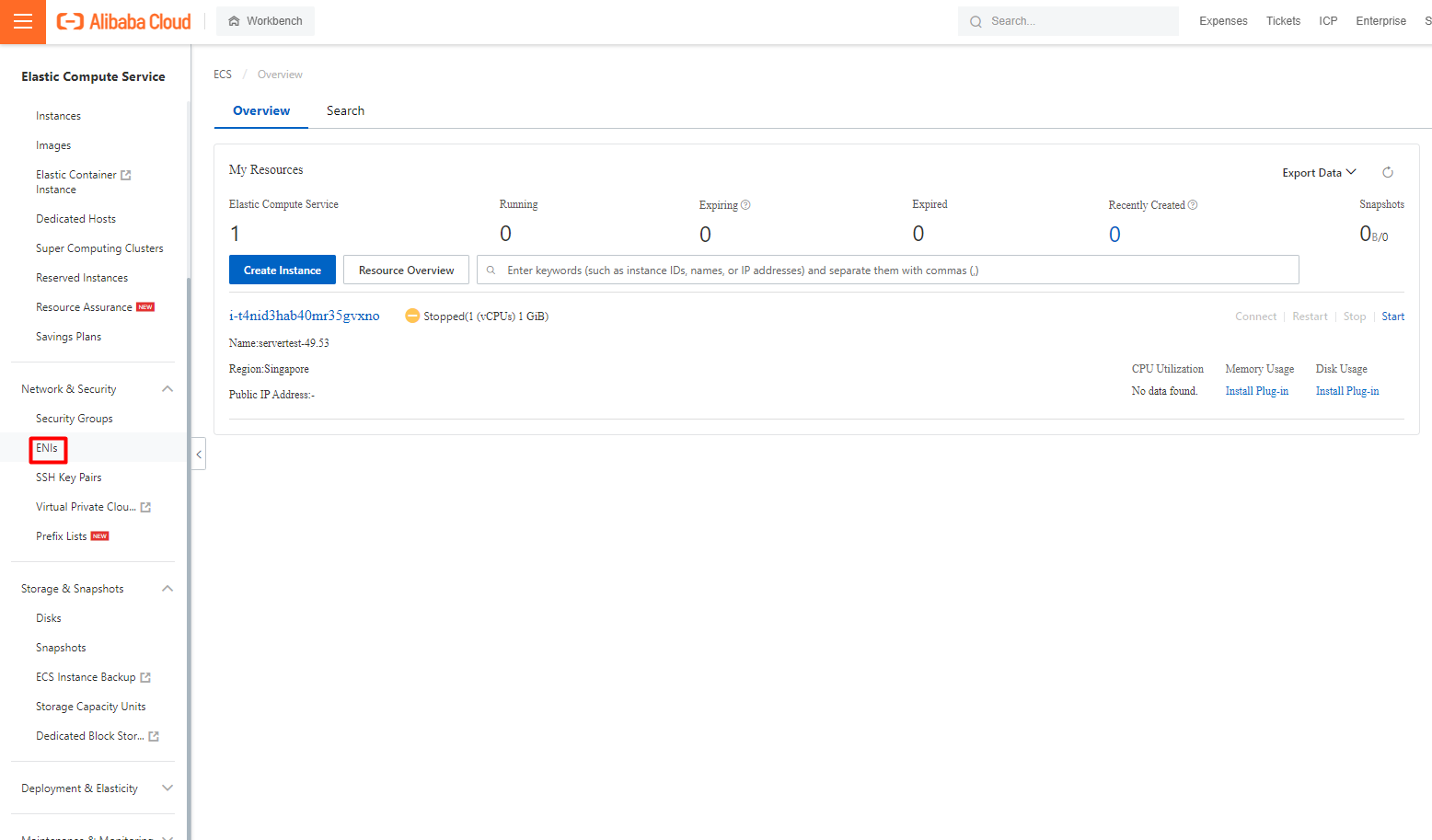Click the help icon next to Expiring
The width and height of the screenshot is (1432, 840).
tap(745, 205)
